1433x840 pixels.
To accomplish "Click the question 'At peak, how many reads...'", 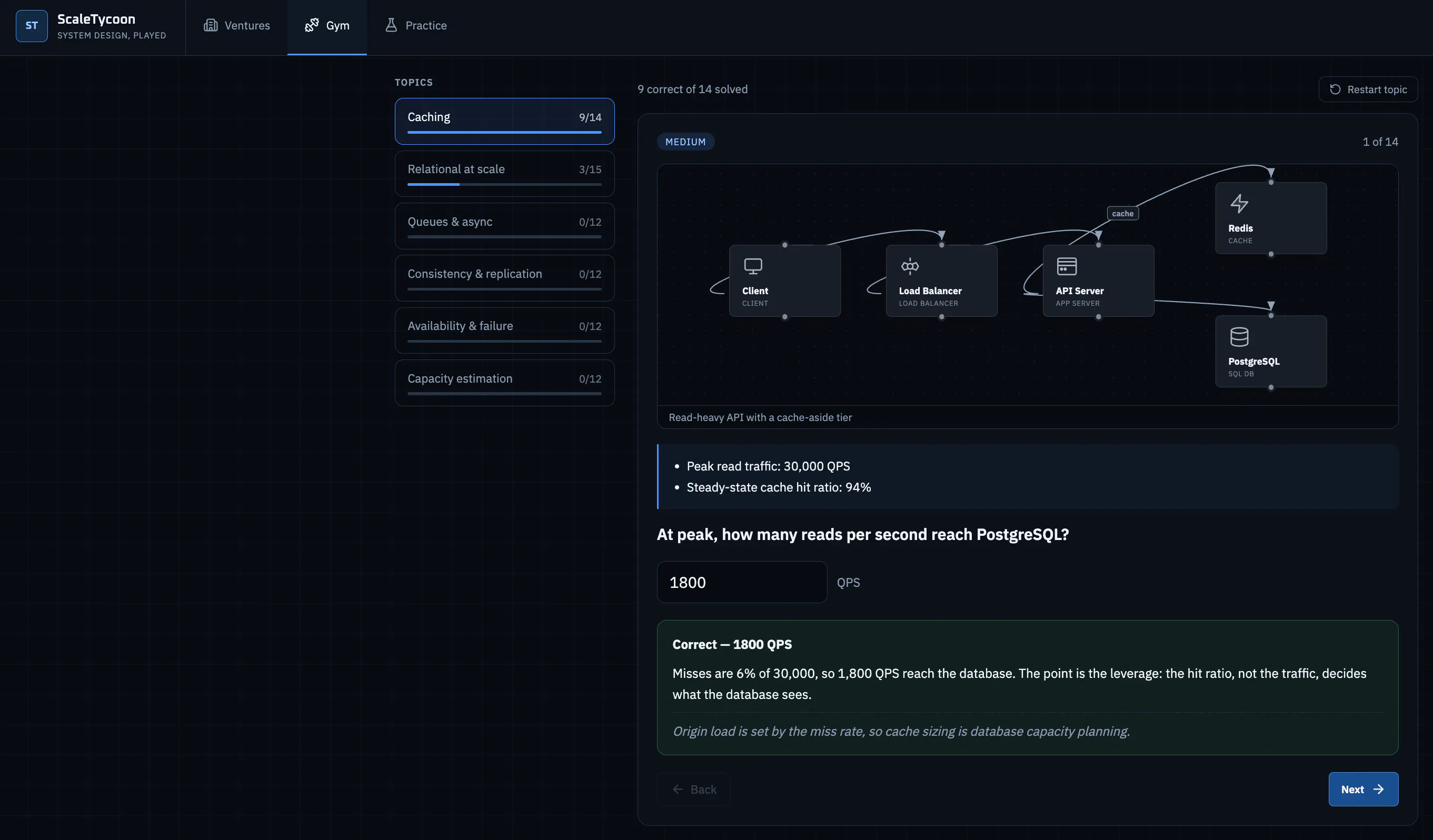I will pos(863,535).
